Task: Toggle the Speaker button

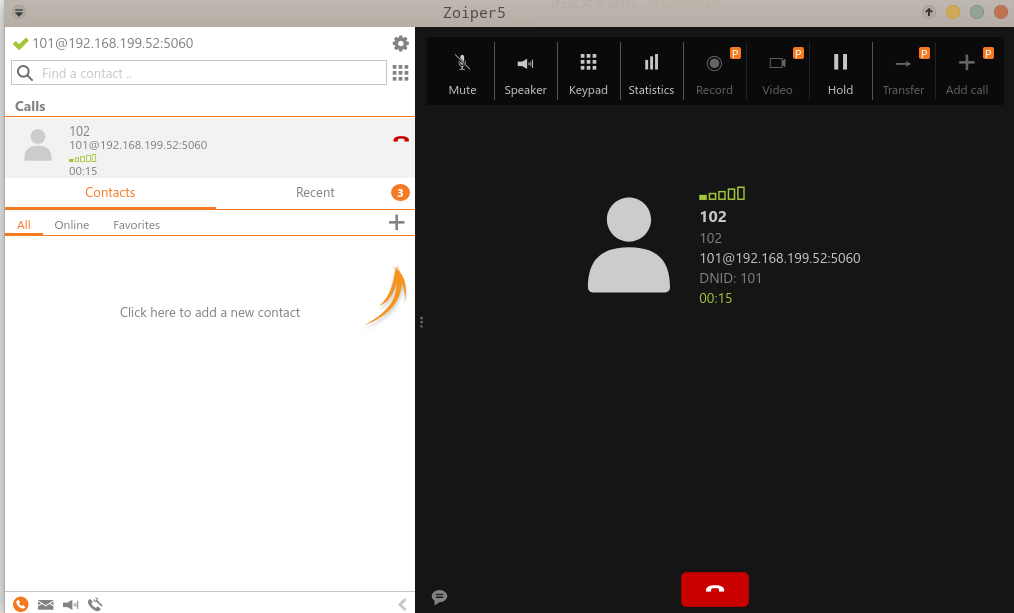Action: coord(525,72)
